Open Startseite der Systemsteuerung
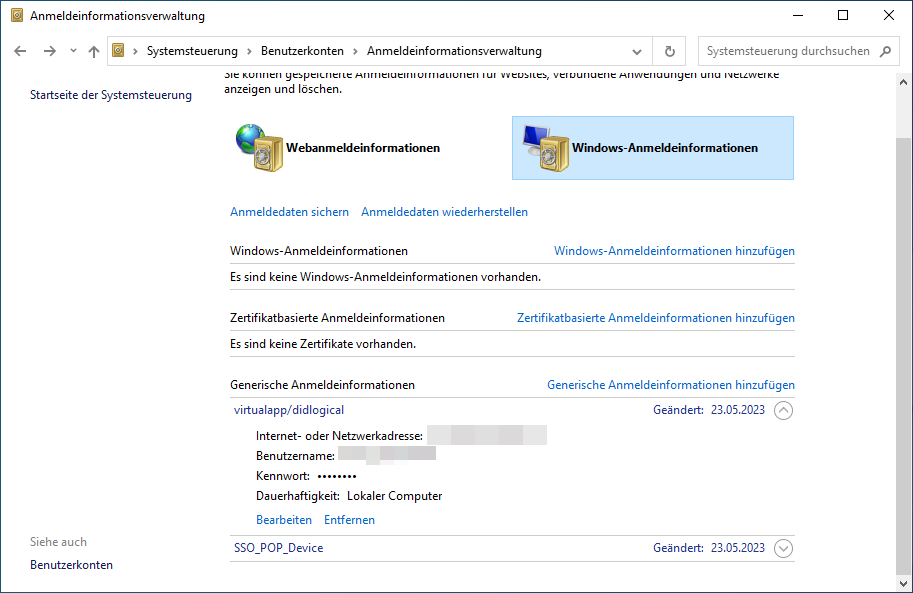This screenshot has width=913, height=593. 111,95
